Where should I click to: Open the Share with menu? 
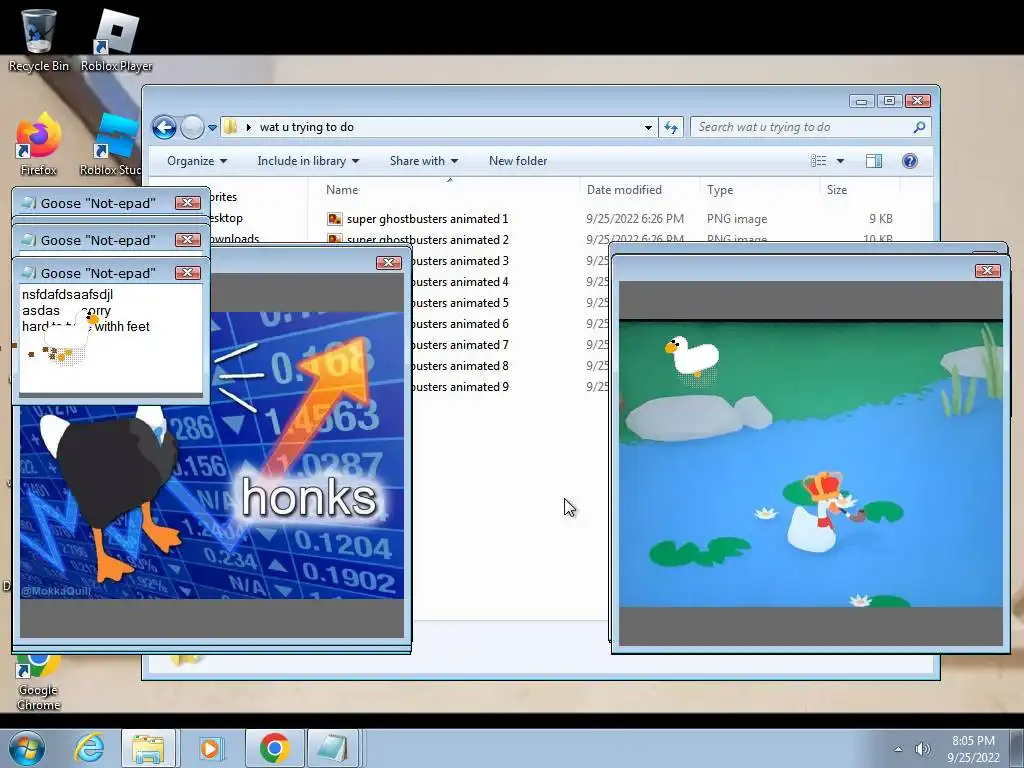click(x=424, y=161)
